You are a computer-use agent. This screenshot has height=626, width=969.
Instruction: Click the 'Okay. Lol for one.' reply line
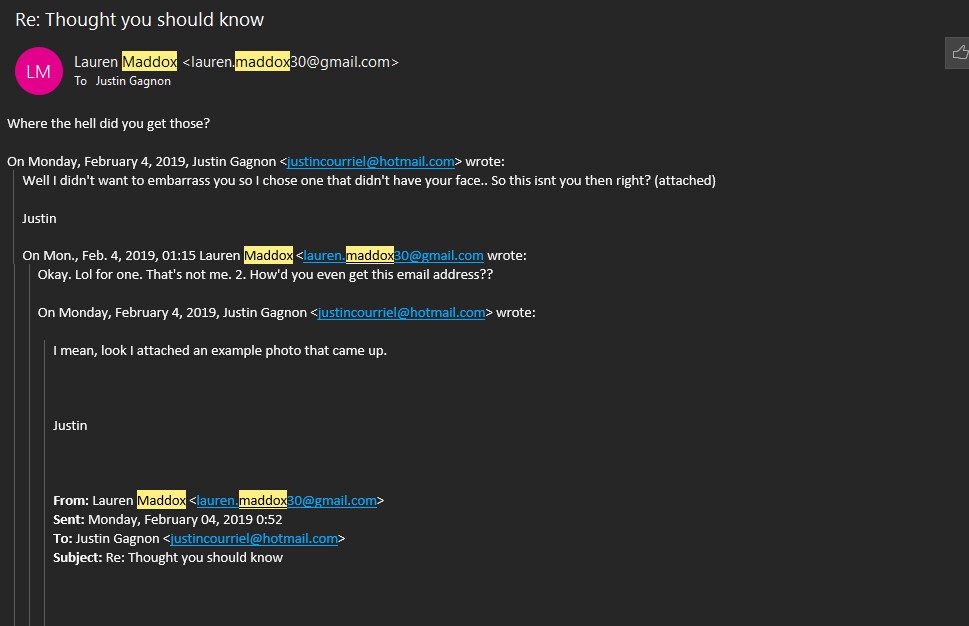click(x=265, y=274)
